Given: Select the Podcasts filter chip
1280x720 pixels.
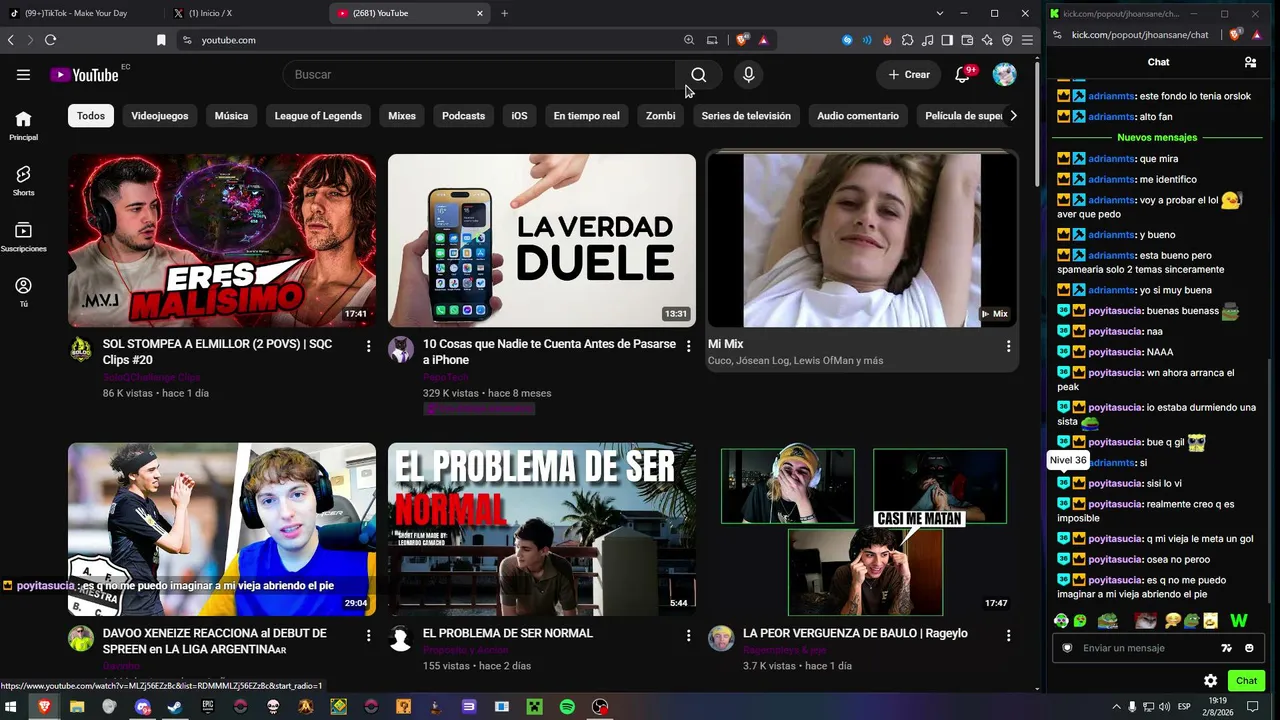Looking at the screenshot, I should (x=463, y=116).
